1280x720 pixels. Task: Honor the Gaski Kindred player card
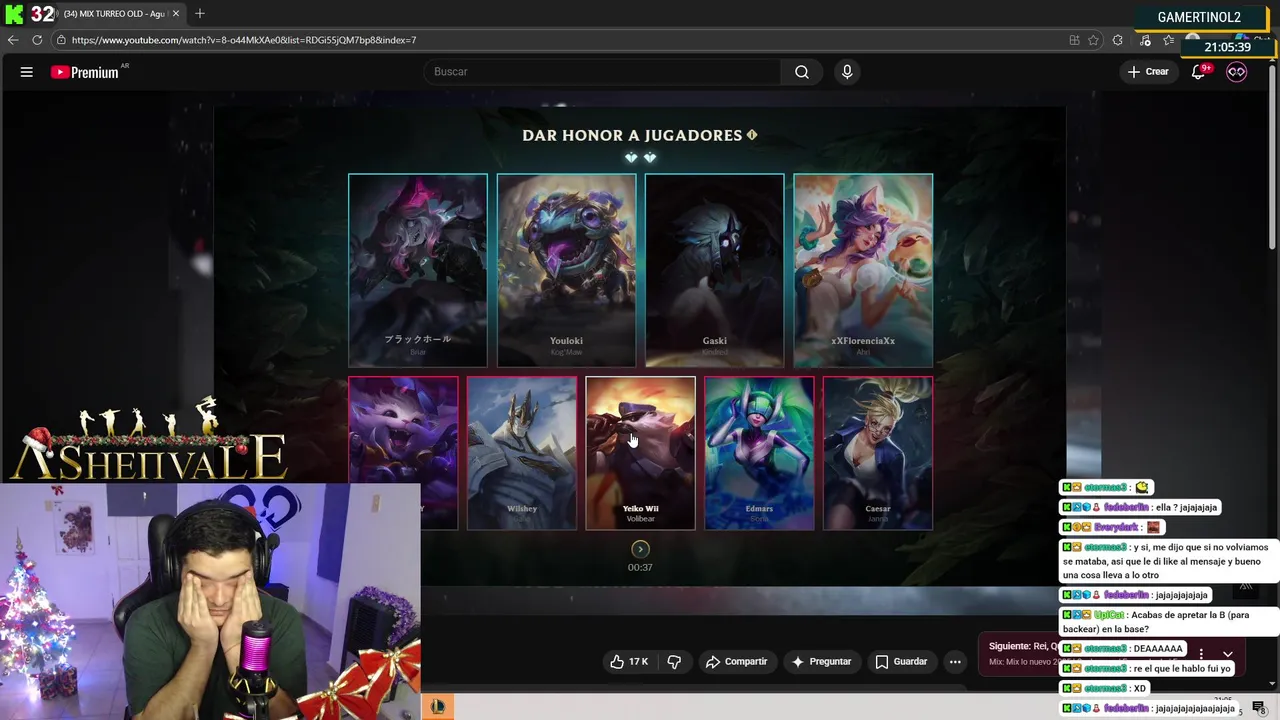tap(714, 270)
